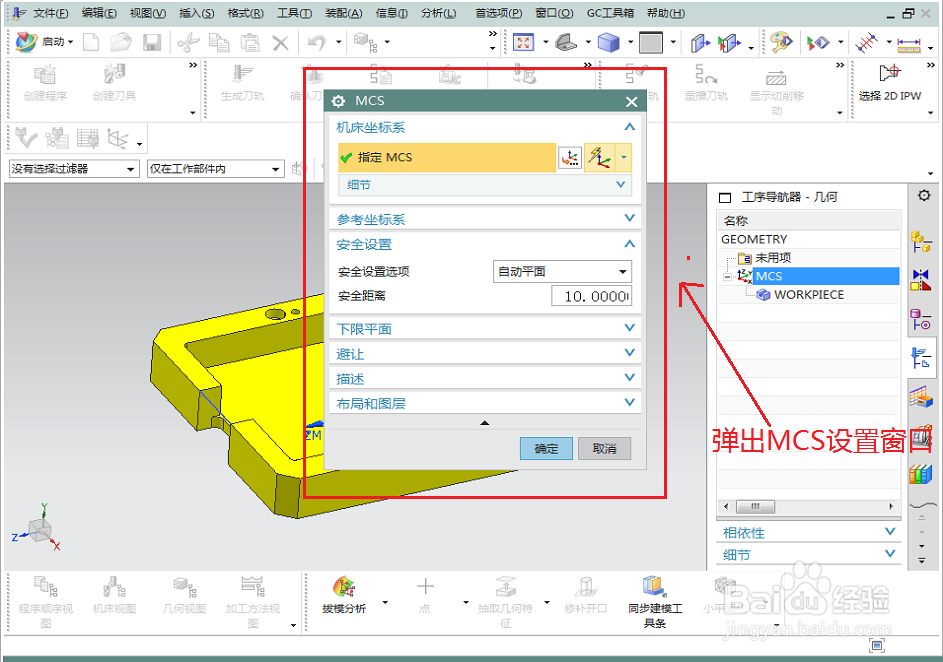This screenshot has width=943, height=662.
Task: Open the CSYS dialog icon beside 指定 MCS
Action: click(570, 157)
